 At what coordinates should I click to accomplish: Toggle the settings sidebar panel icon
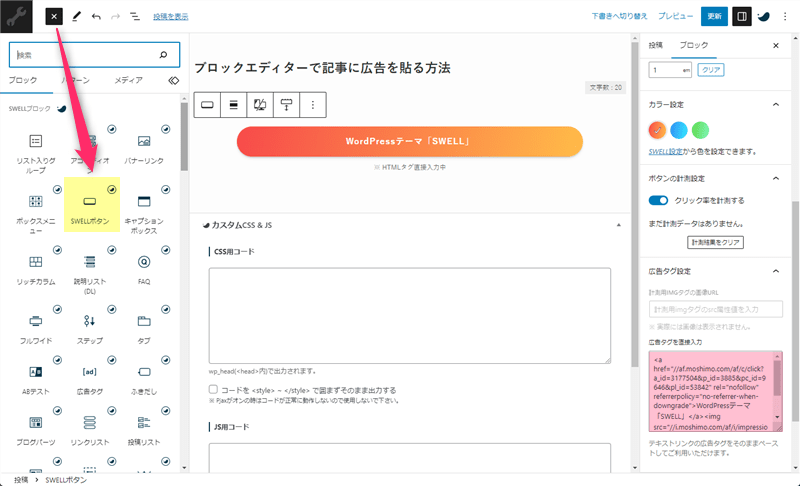(742, 16)
